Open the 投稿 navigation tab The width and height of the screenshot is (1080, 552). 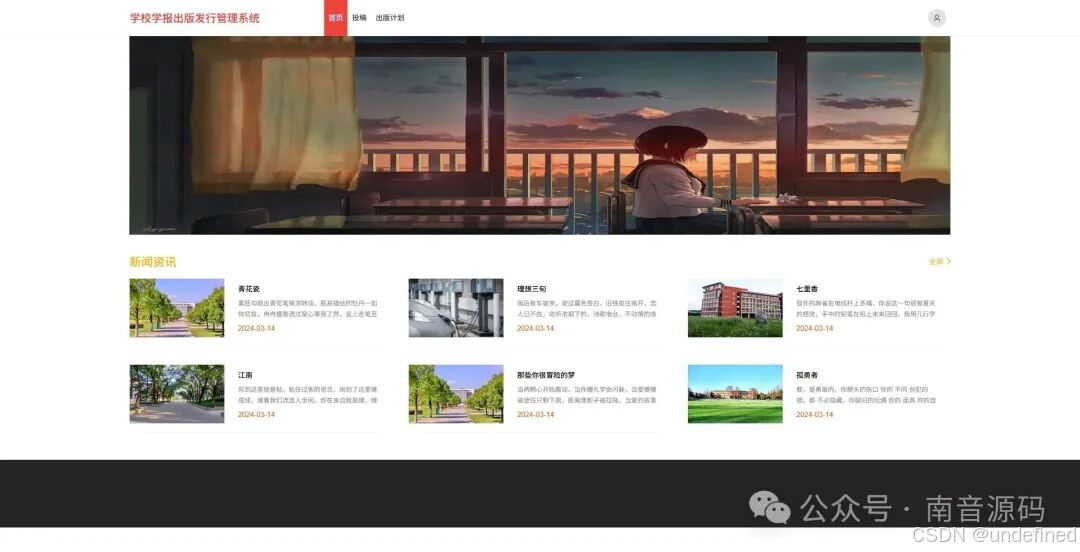tap(360, 18)
